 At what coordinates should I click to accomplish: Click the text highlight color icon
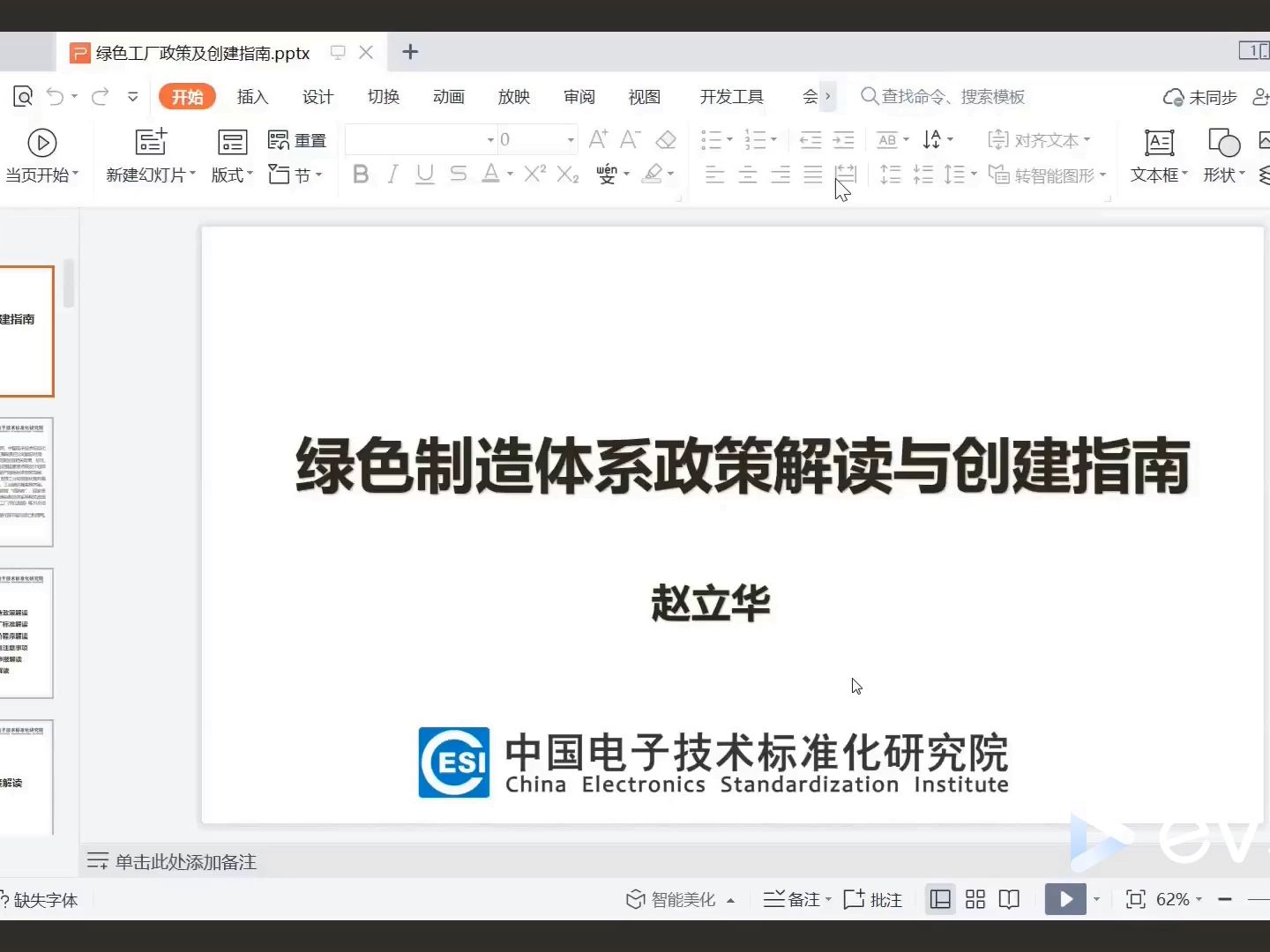653,174
